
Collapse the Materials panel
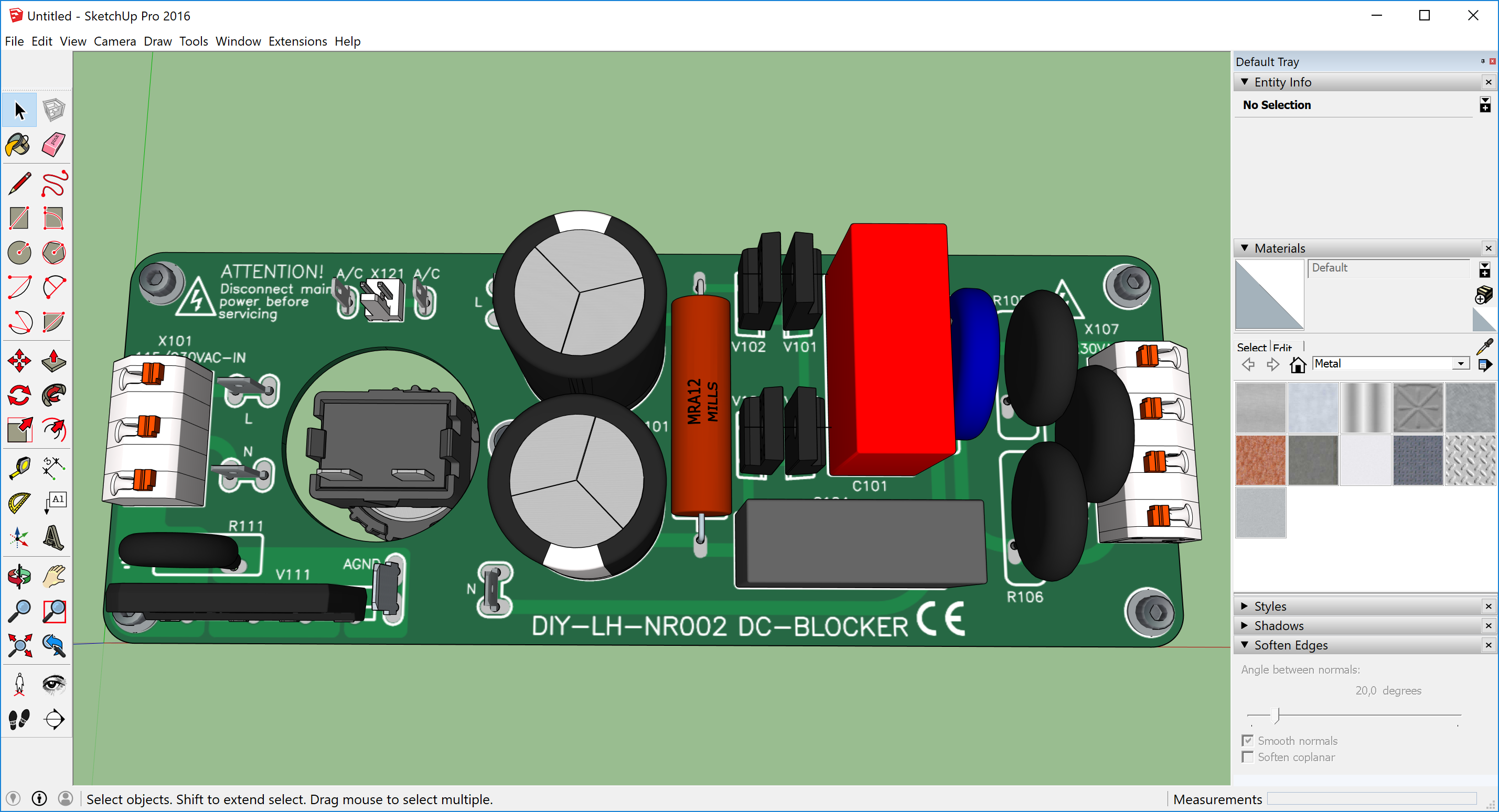1245,248
